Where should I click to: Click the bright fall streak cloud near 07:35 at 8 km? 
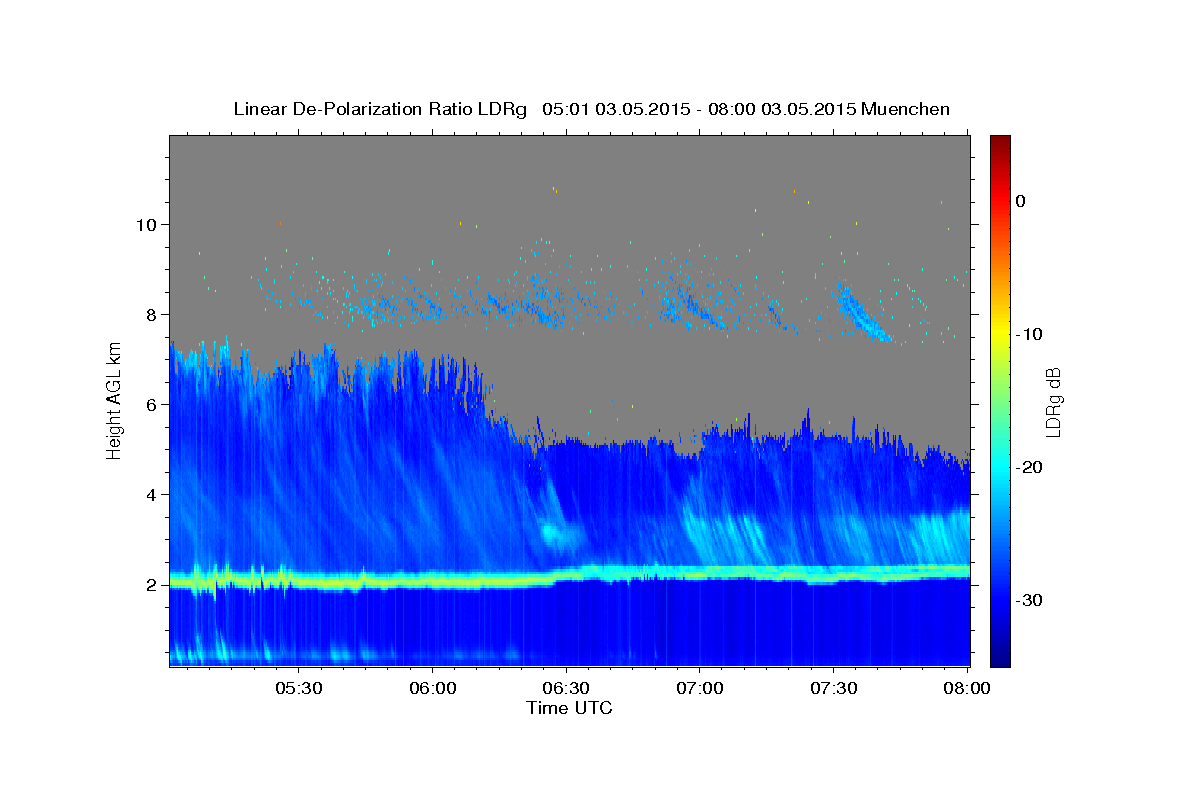coord(864,314)
